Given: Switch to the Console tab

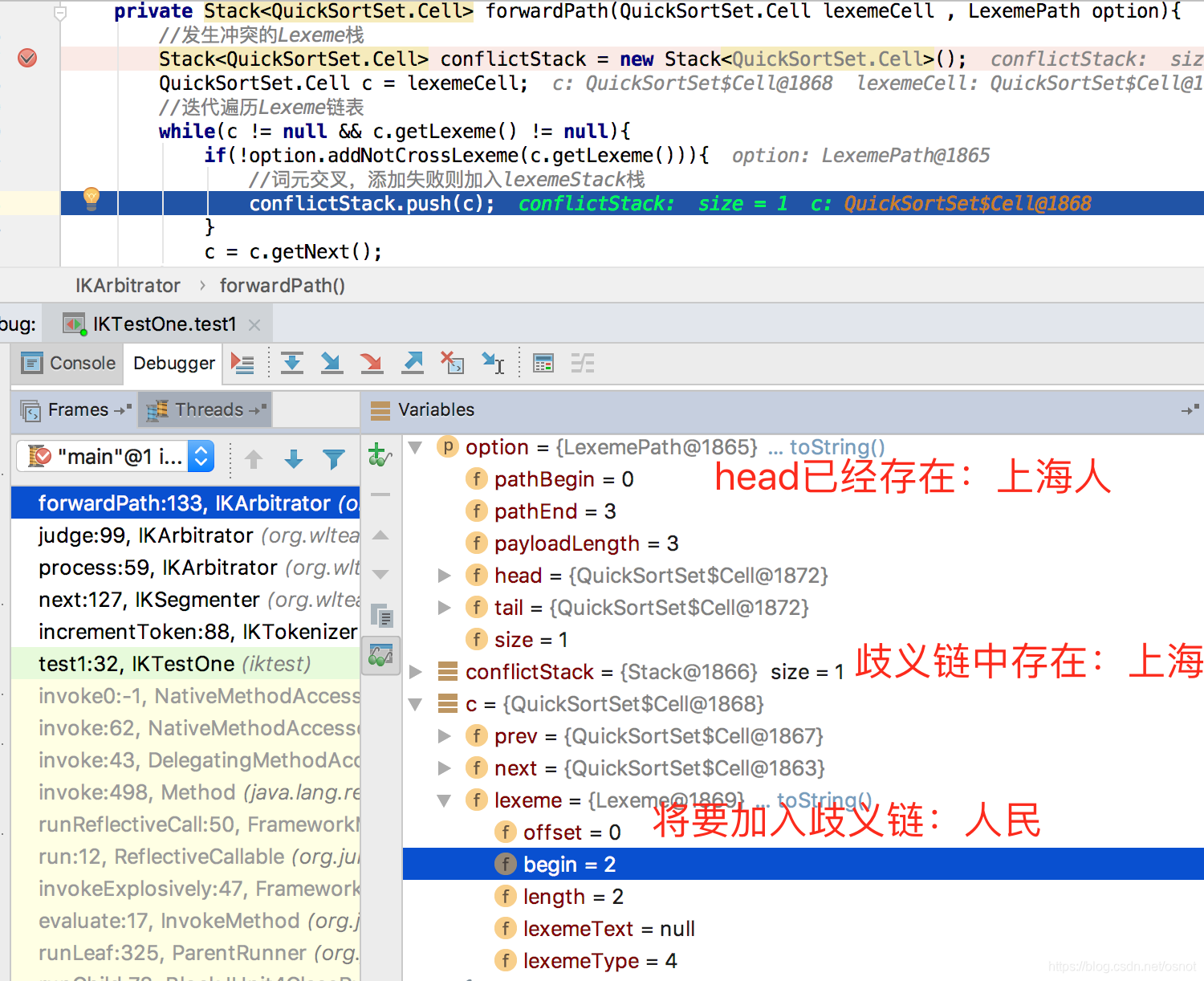Looking at the screenshot, I should 68,363.
